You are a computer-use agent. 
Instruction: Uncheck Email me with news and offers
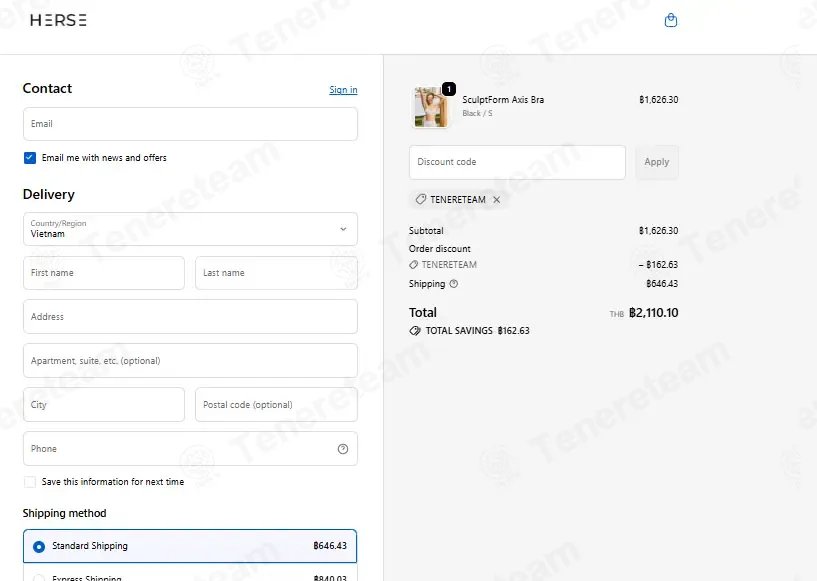[x=30, y=158]
